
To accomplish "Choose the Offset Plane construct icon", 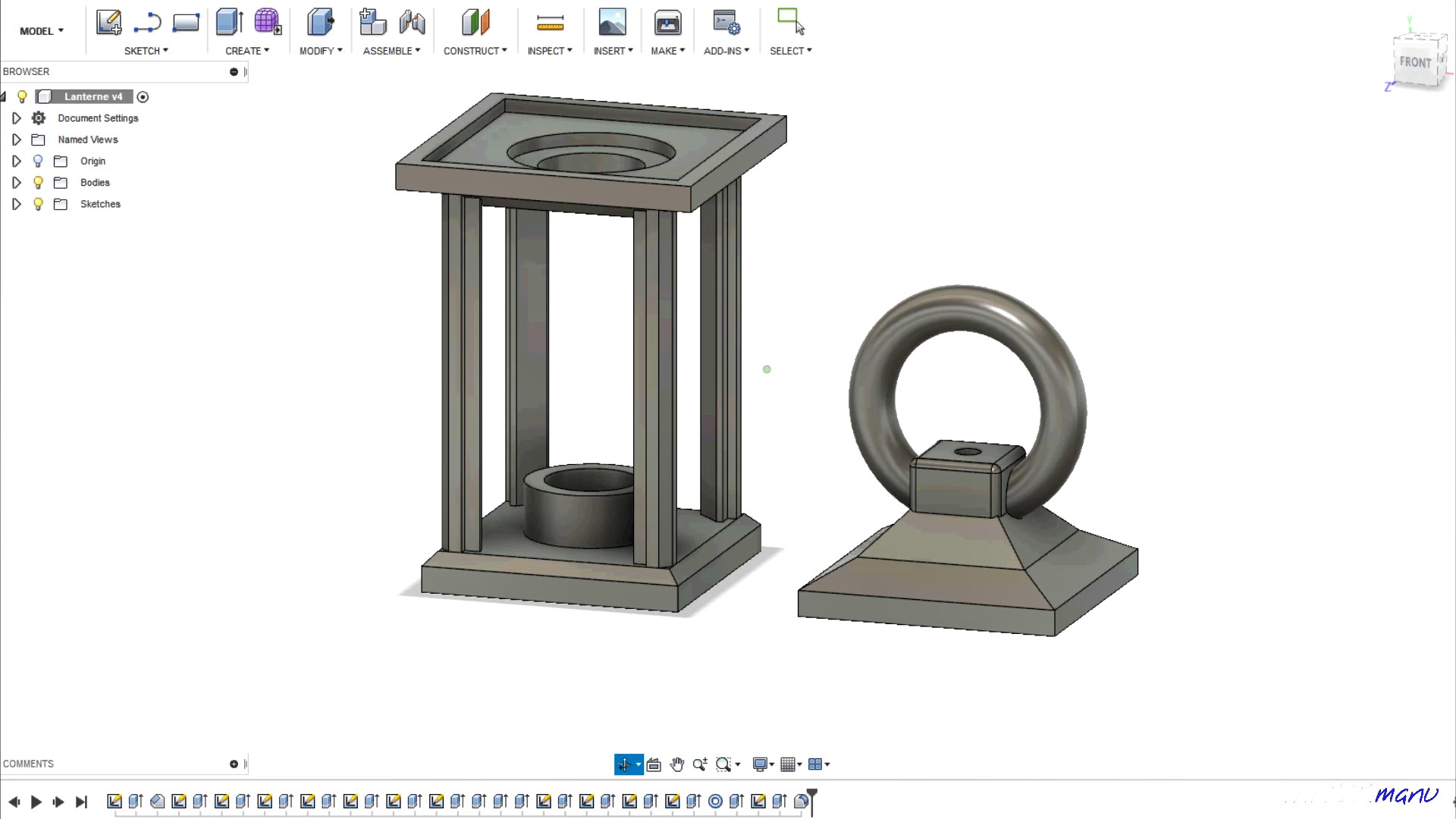I will pyautogui.click(x=475, y=22).
